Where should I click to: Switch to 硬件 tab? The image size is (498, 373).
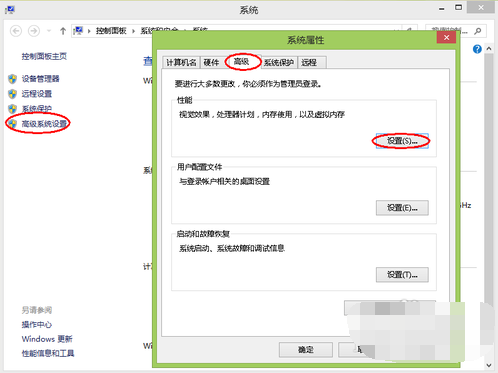click(x=211, y=62)
